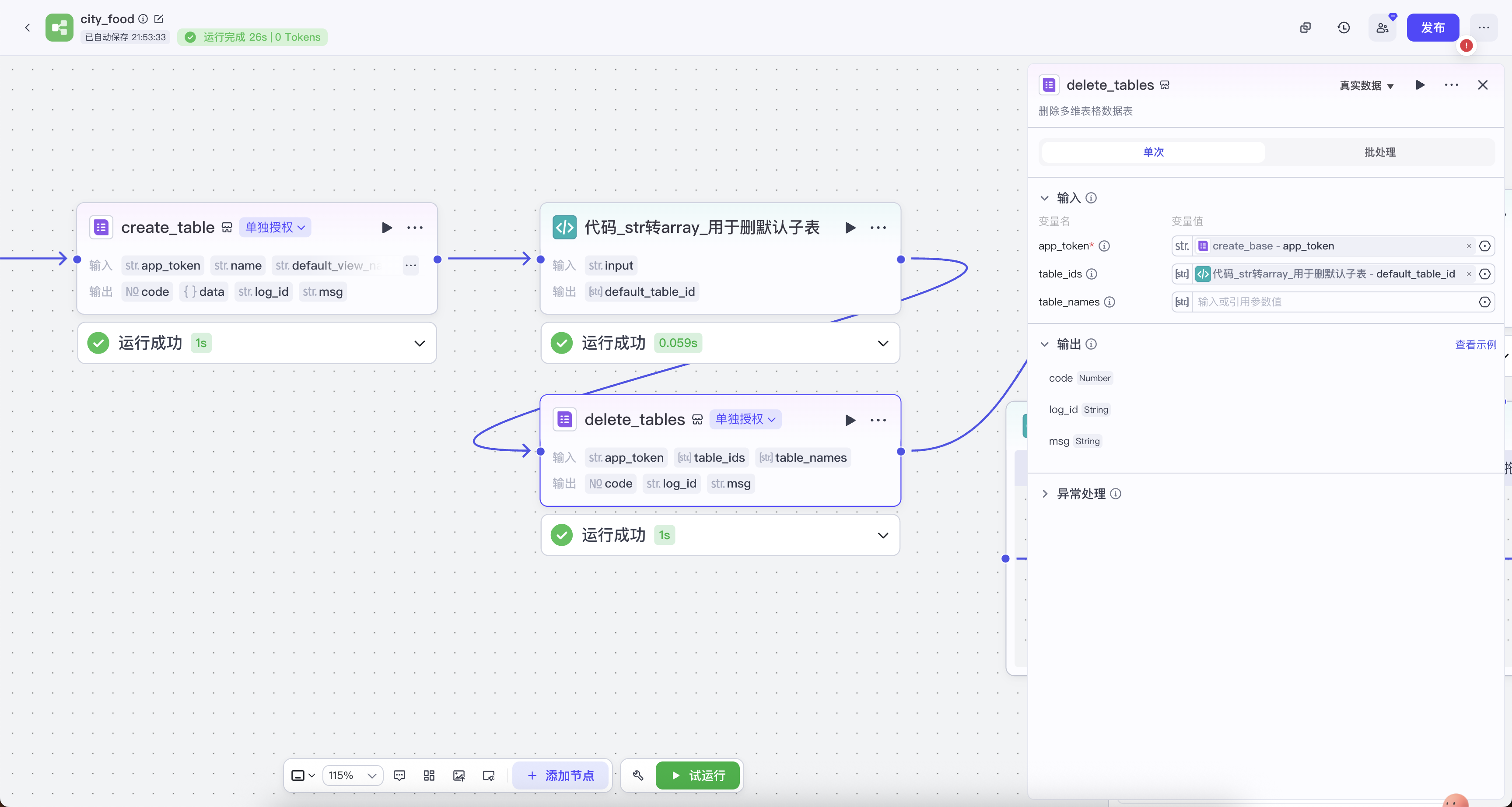Edit the city_food workflow name pencil icon

point(158,19)
